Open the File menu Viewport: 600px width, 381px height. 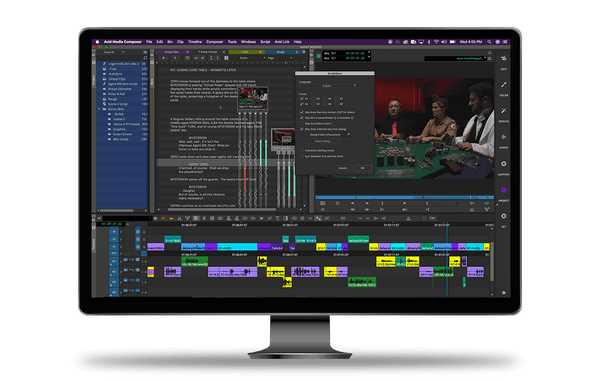[149, 42]
